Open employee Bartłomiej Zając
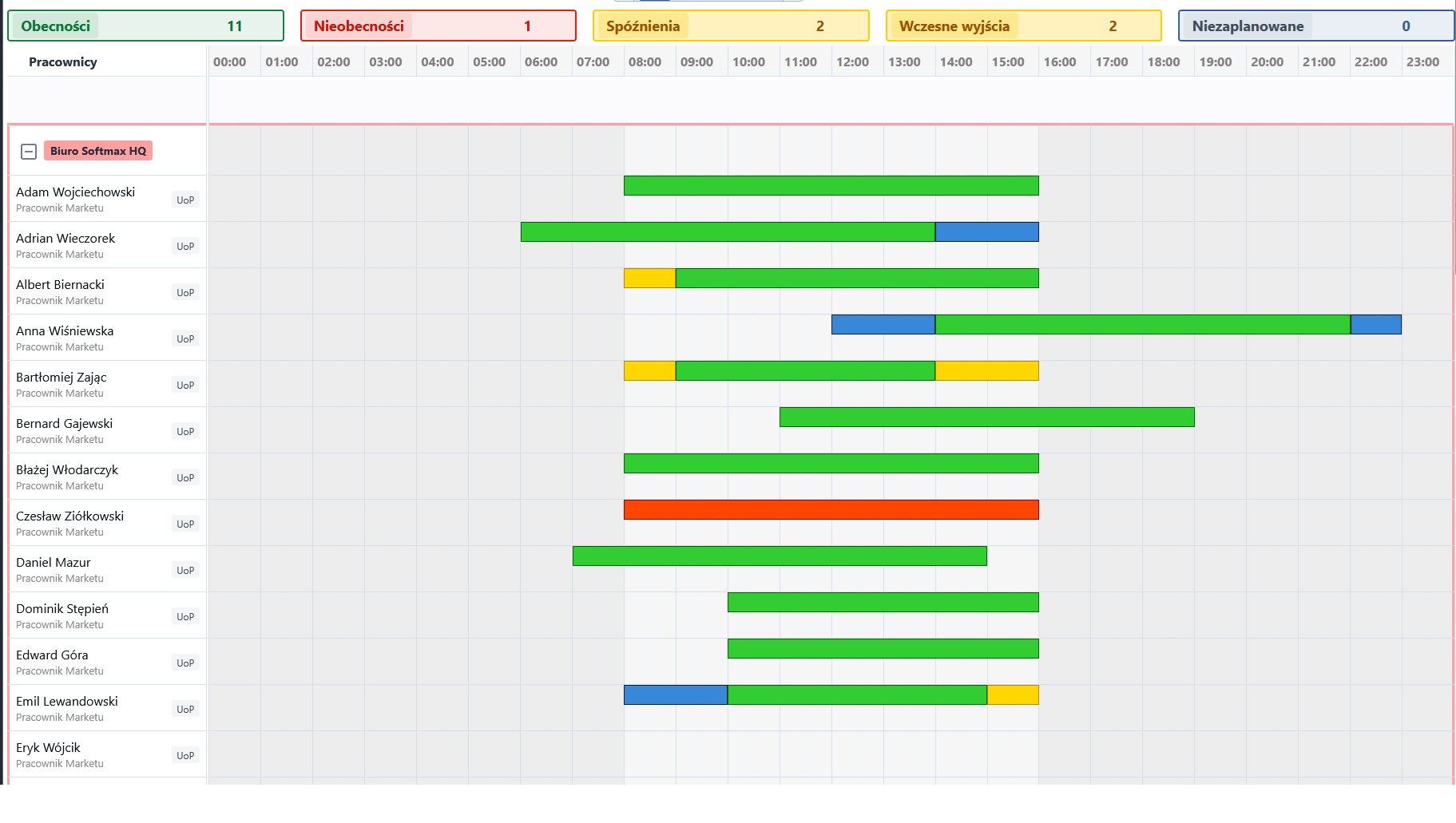 pos(61,377)
